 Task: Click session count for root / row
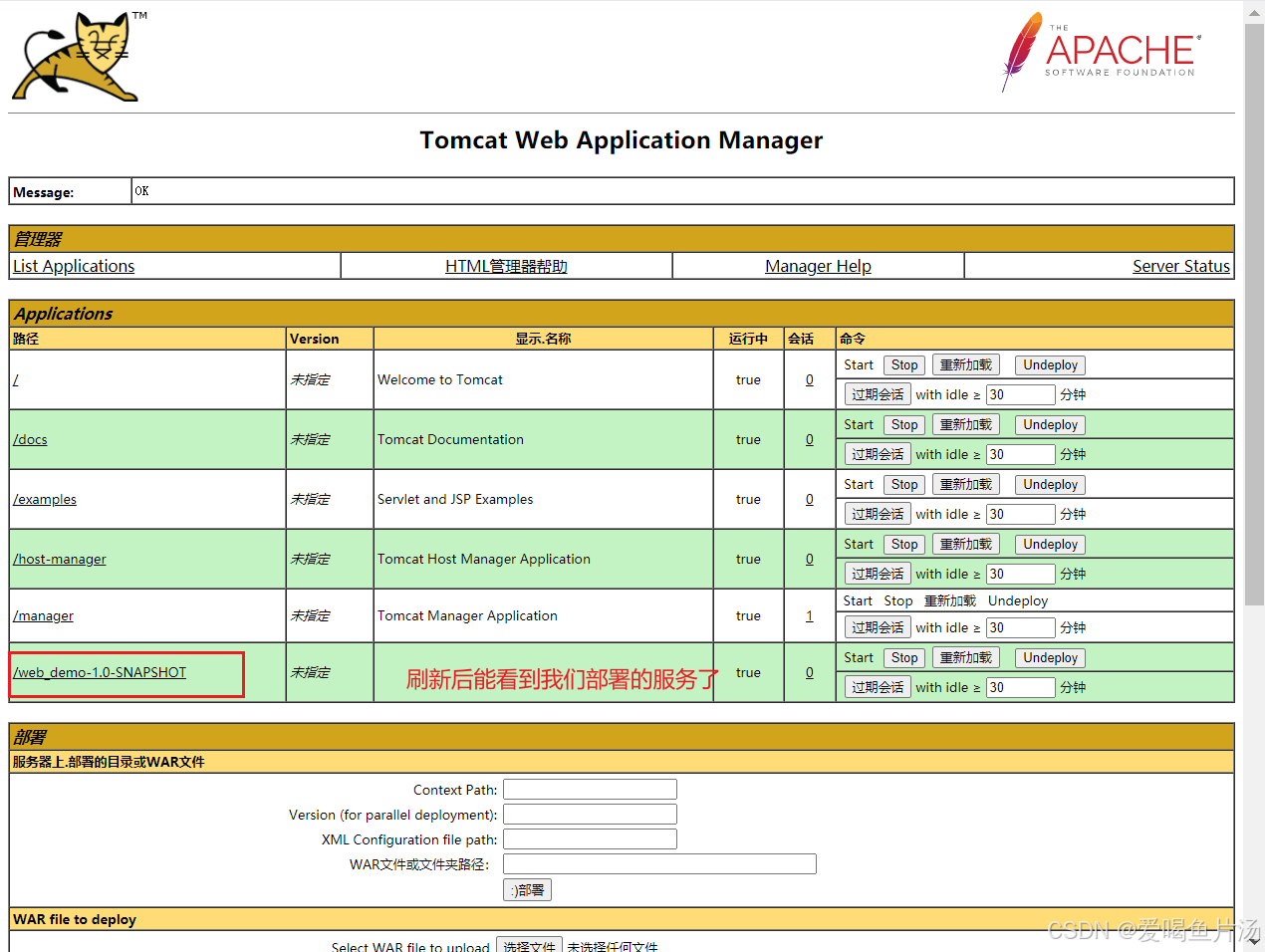point(809,379)
